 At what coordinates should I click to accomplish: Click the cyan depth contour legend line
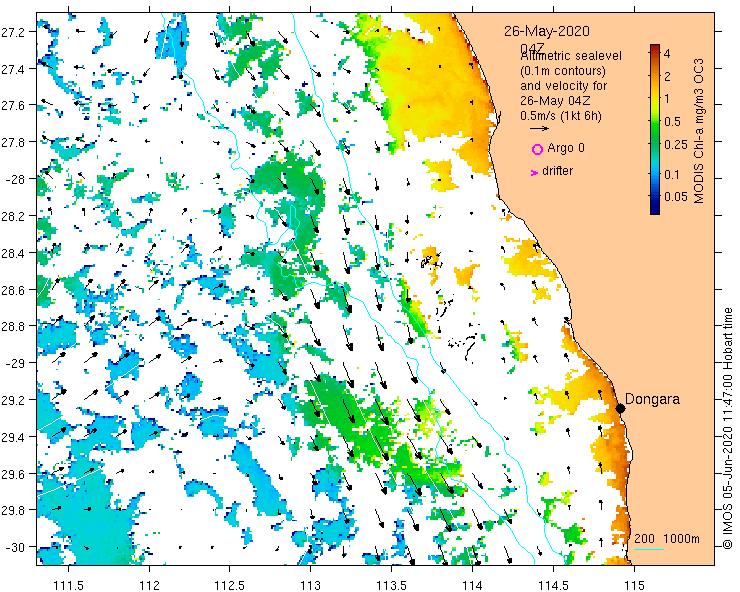pos(648,550)
